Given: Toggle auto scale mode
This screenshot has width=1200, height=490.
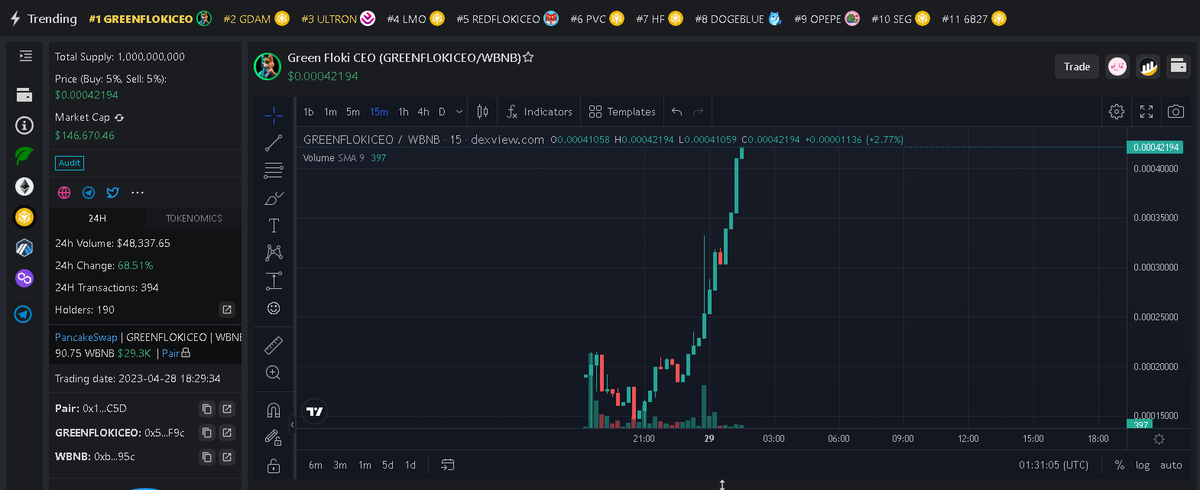Looking at the screenshot, I should click(x=1171, y=465).
